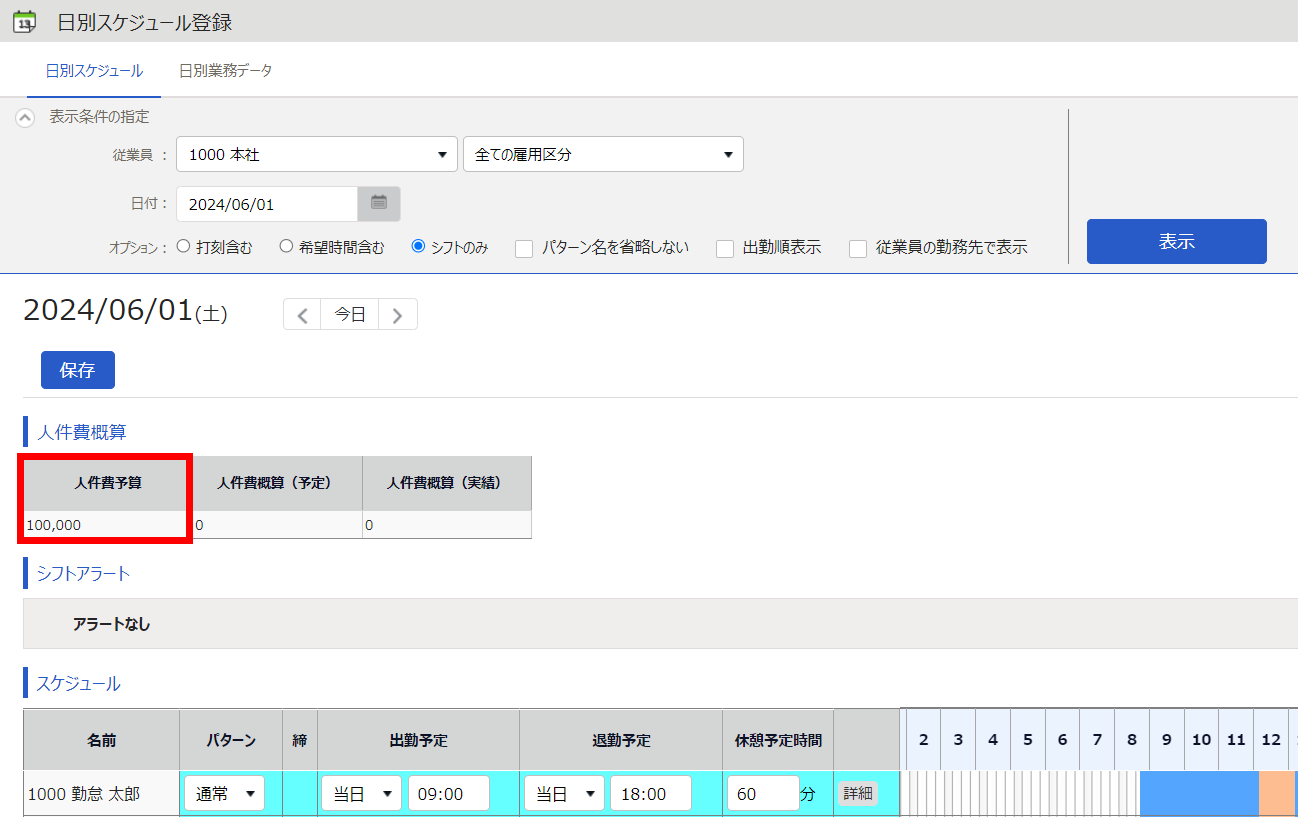Click the 表示 button
Screen dimensions: 1298x817
[1176, 241]
